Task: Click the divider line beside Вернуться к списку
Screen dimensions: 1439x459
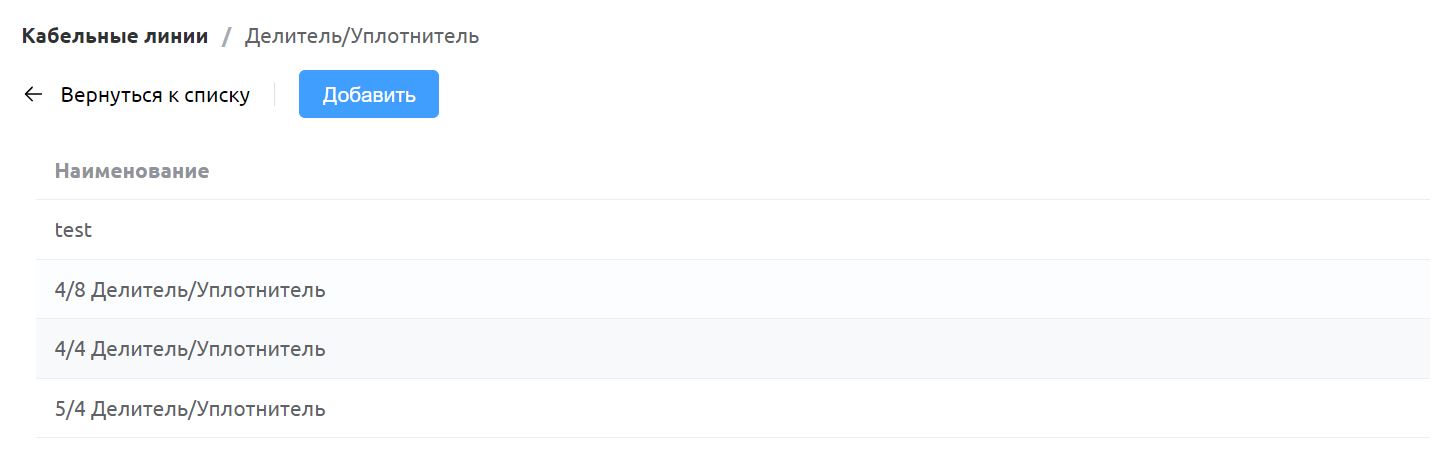Action: tap(275, 95)
